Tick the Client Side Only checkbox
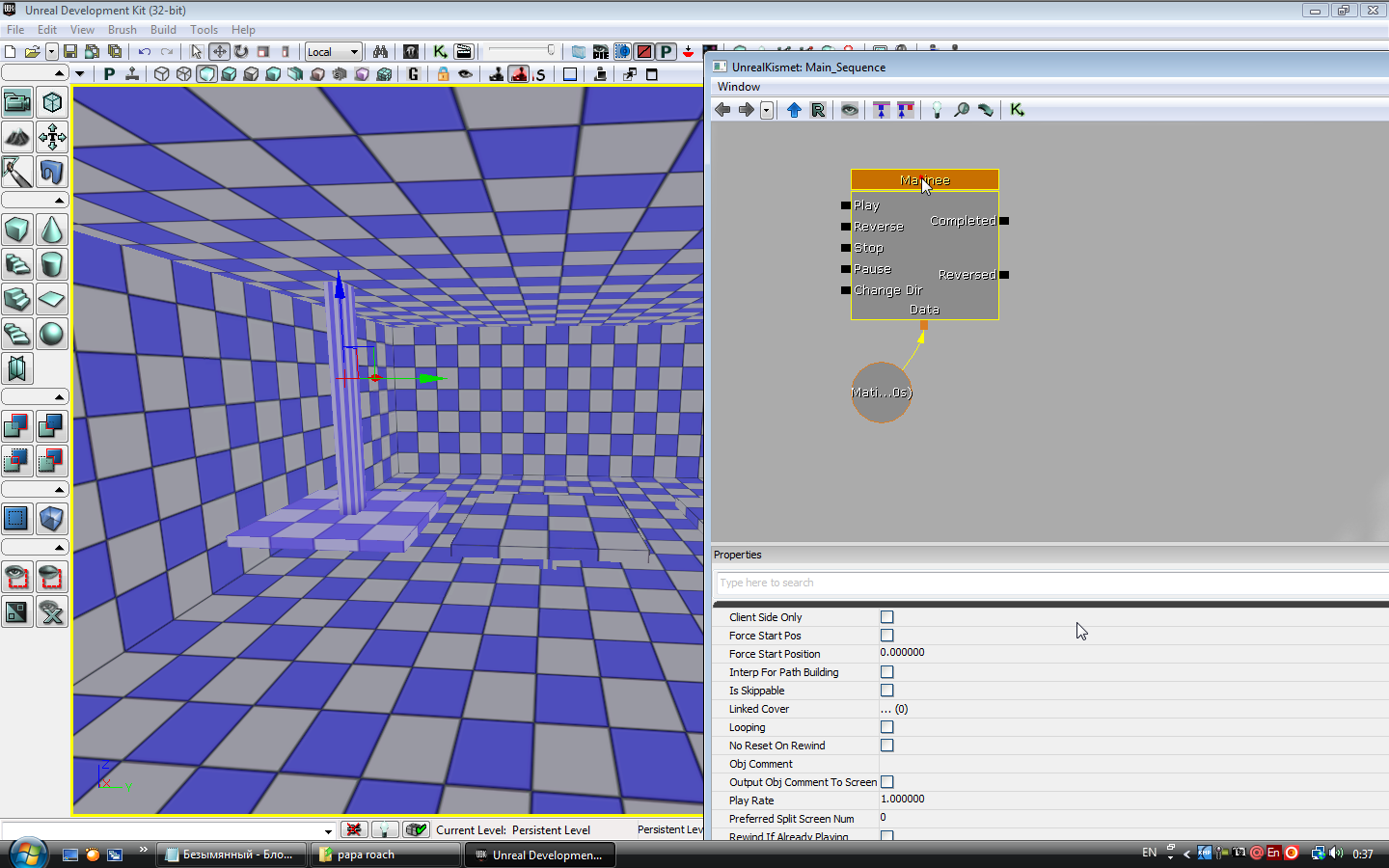 coord(886,617)
